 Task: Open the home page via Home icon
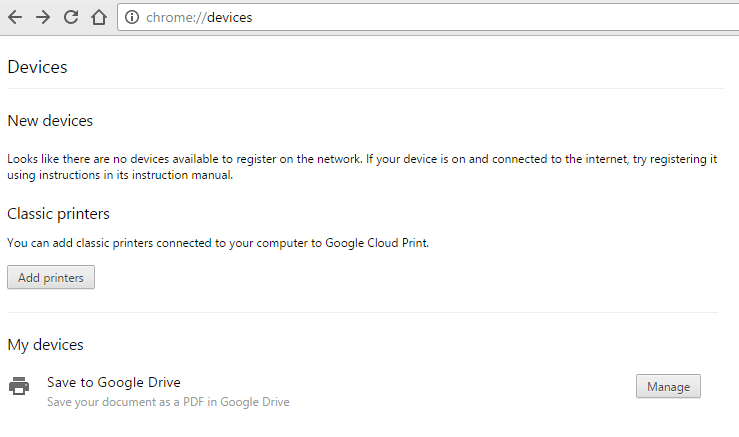(x=98, y=17)
